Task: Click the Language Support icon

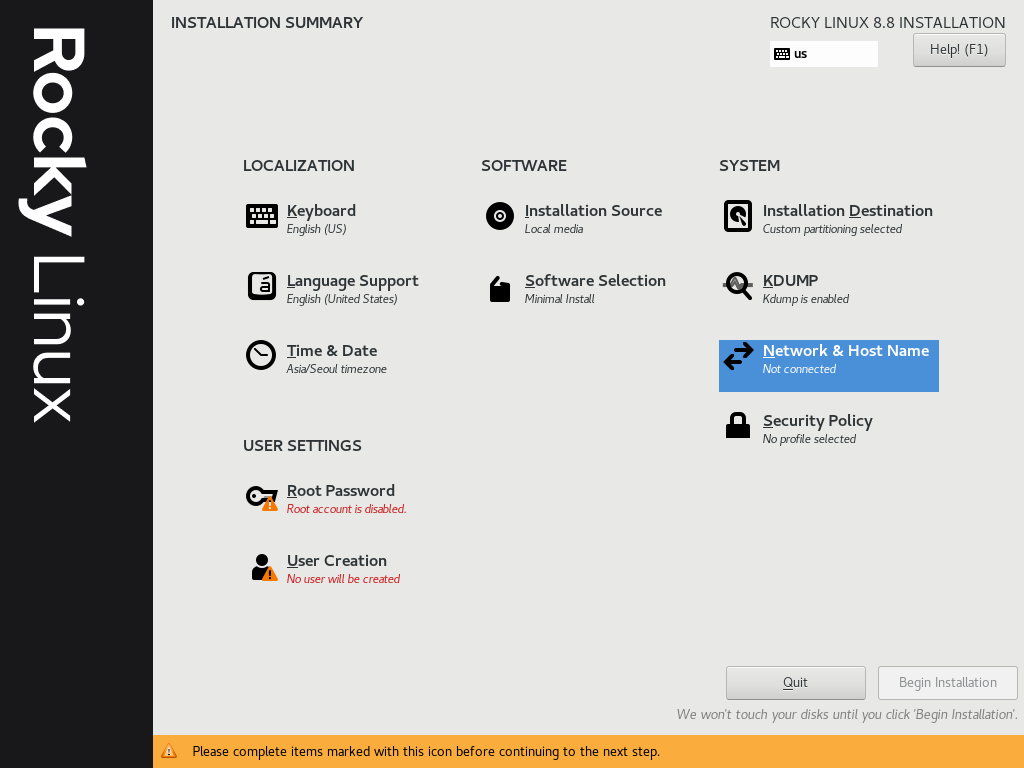Action: click(x=261, y=286)
